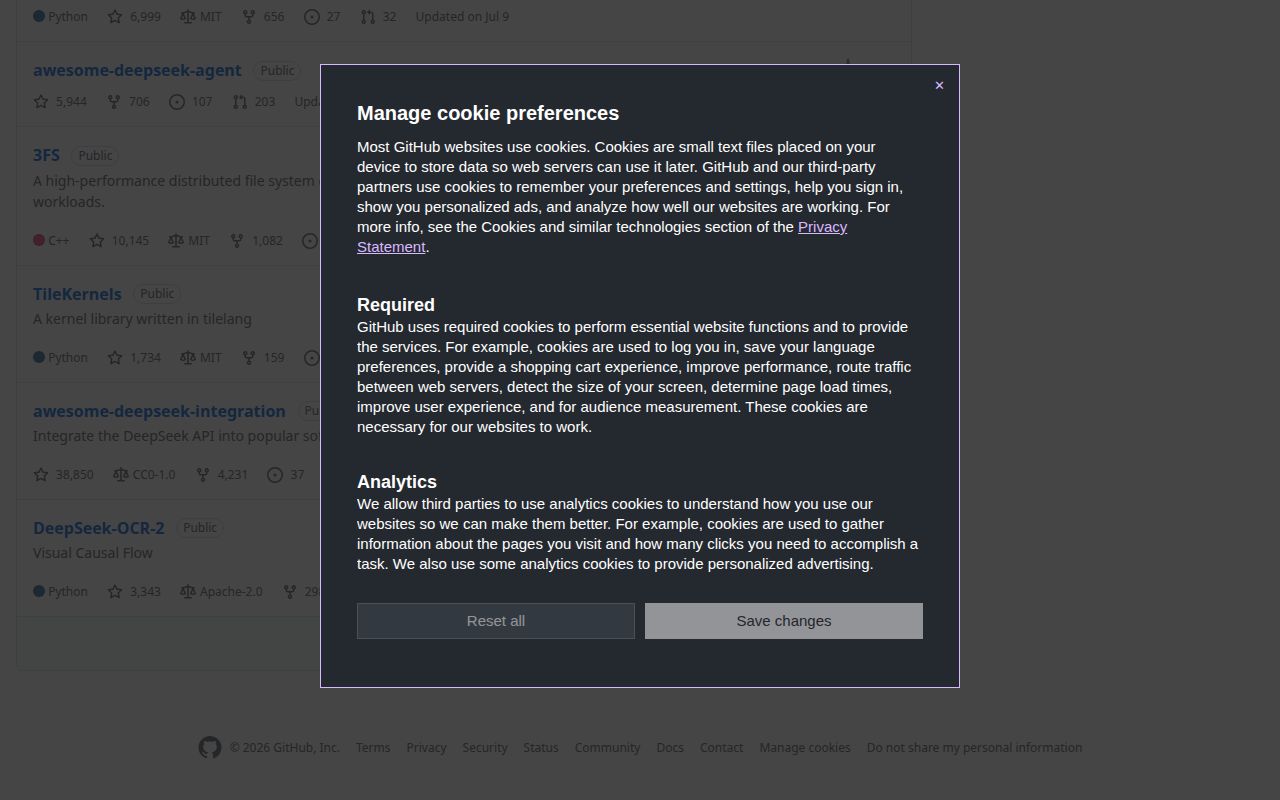Click the license icon in the TileKernels row

(x=187, y=358)
